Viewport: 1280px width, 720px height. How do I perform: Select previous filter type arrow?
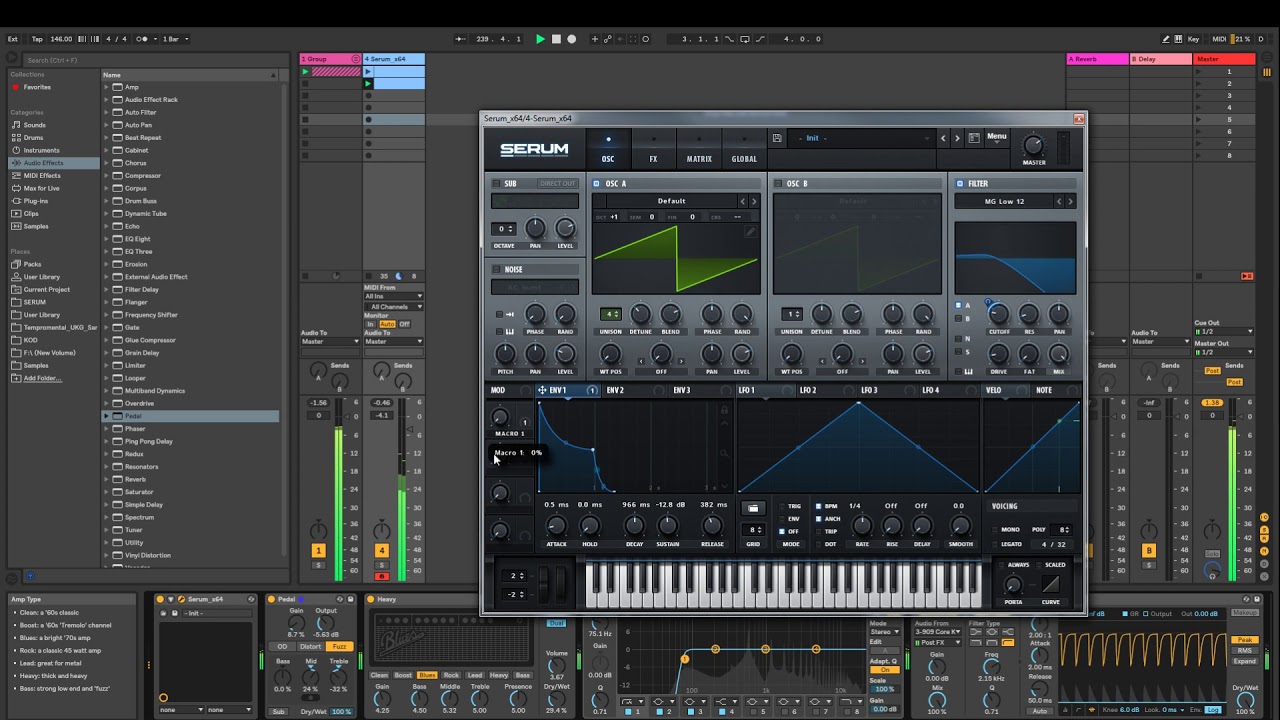[1059, 201]
